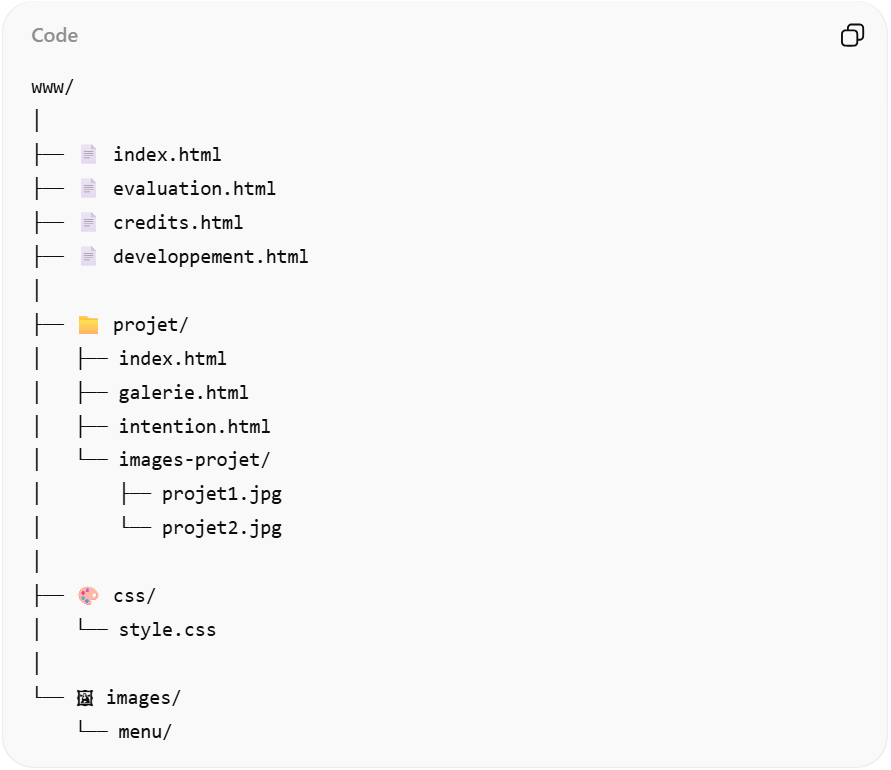Click the document icon before developpement.html
The height and width of the screenshot is (770, 891).
coord(89,256)
